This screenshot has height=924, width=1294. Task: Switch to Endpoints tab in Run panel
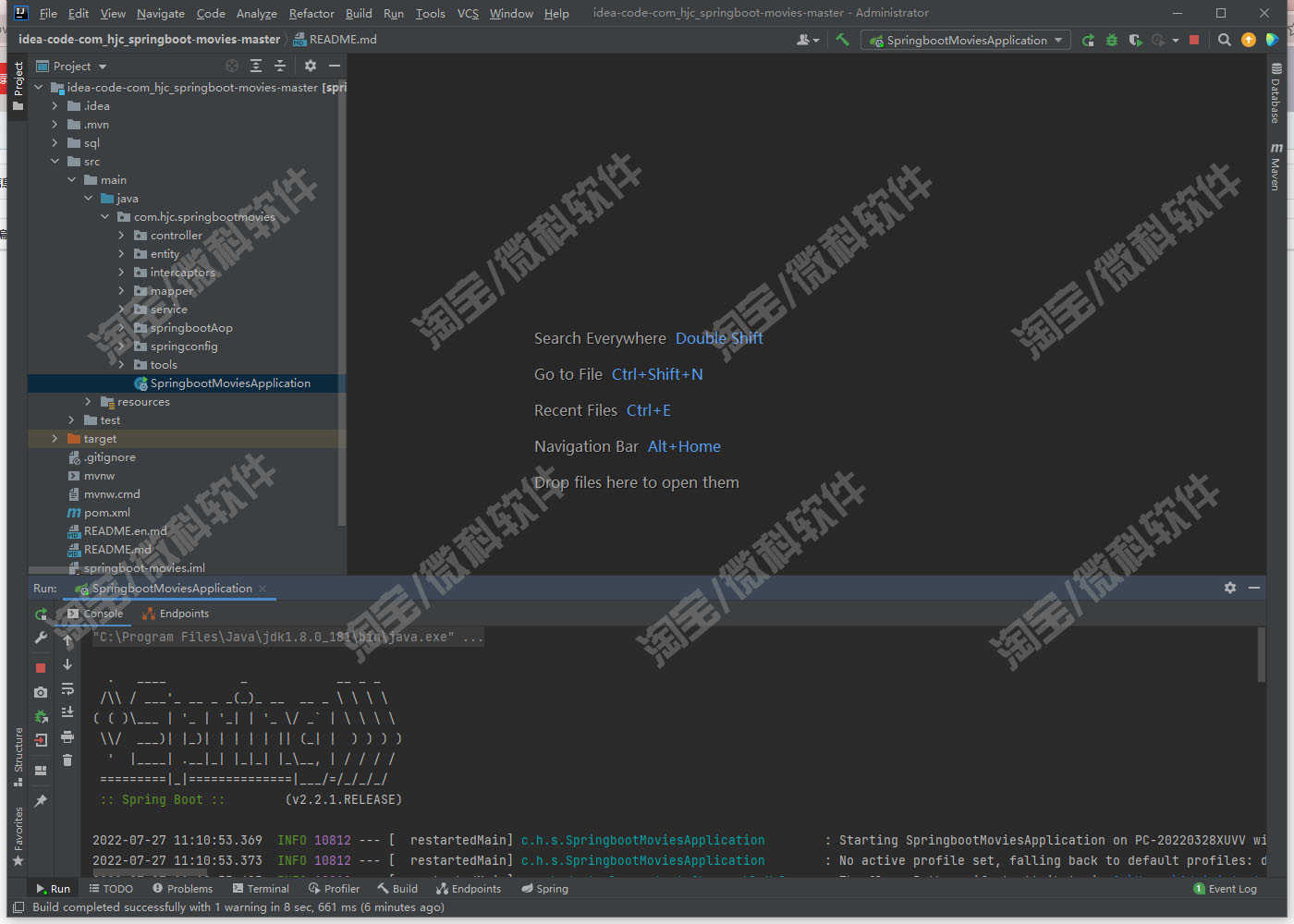176,614
